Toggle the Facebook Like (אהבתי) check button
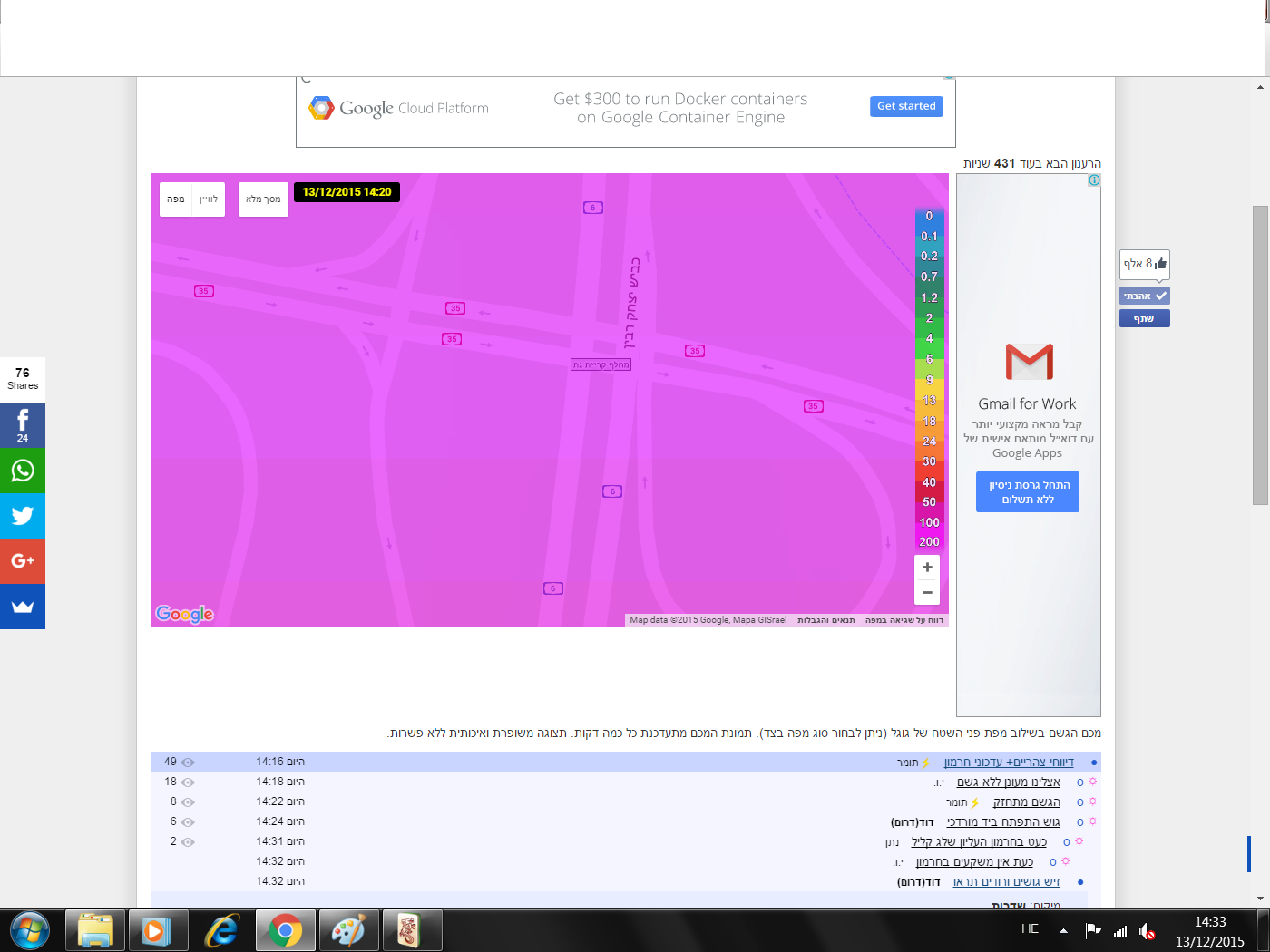This screenshot has width=1270, height=952. (1144, 296)
